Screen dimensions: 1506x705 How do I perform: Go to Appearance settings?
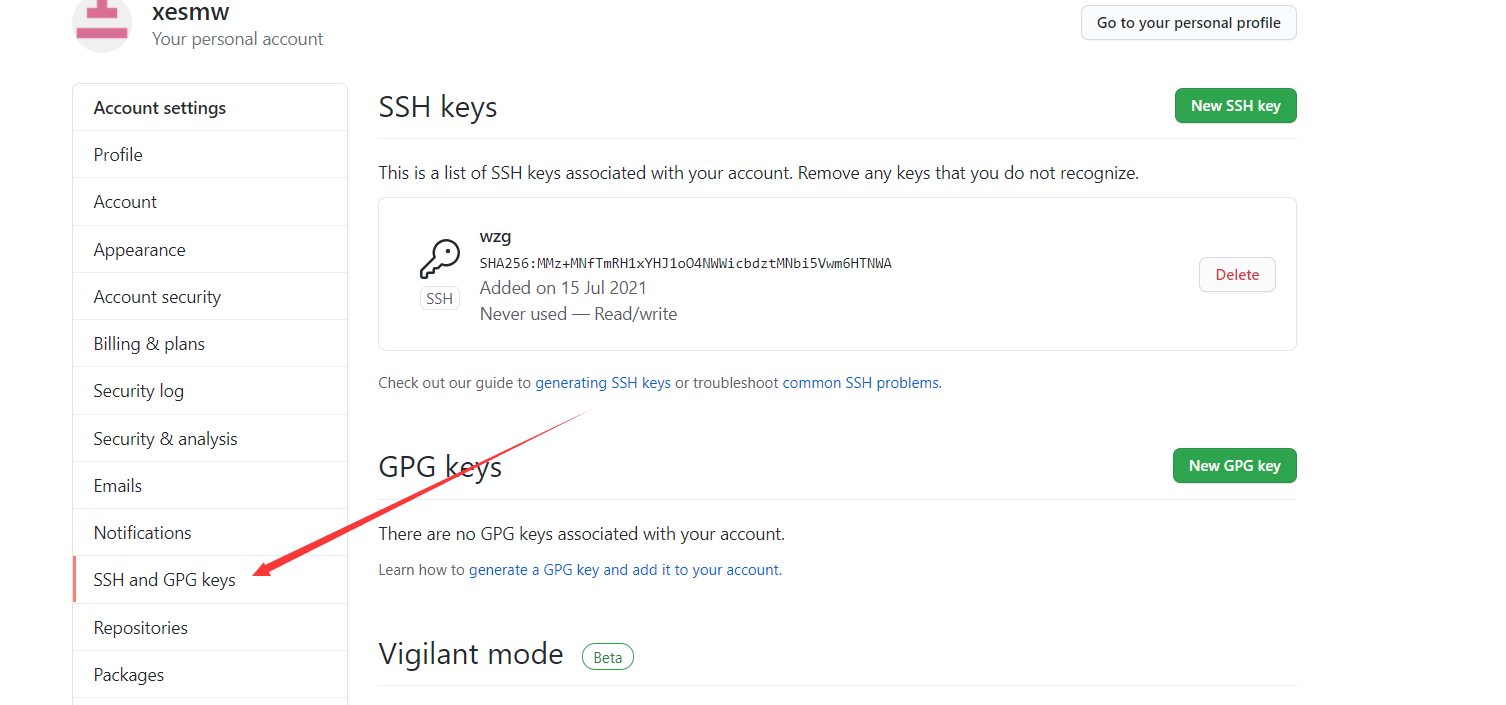[x=139, y=250]
